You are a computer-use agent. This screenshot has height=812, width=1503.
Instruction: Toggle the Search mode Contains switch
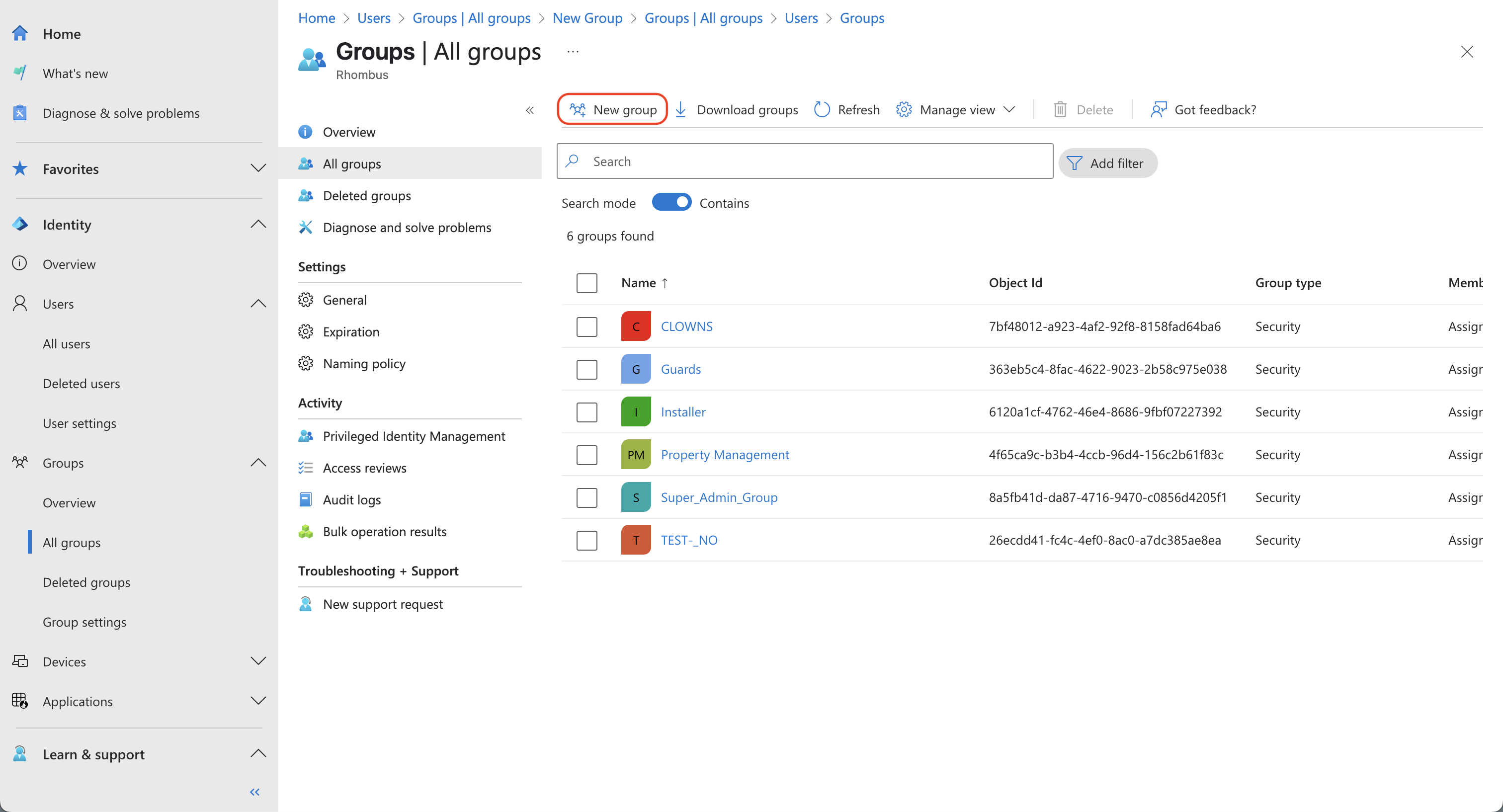tap(671, 202)
